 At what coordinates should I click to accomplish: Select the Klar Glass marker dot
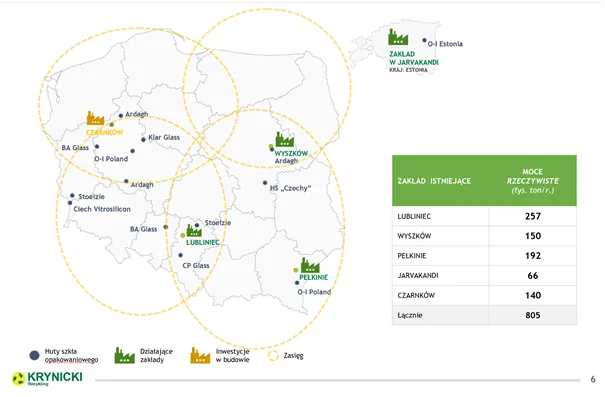pyautogui.click(x=144, y=140)
